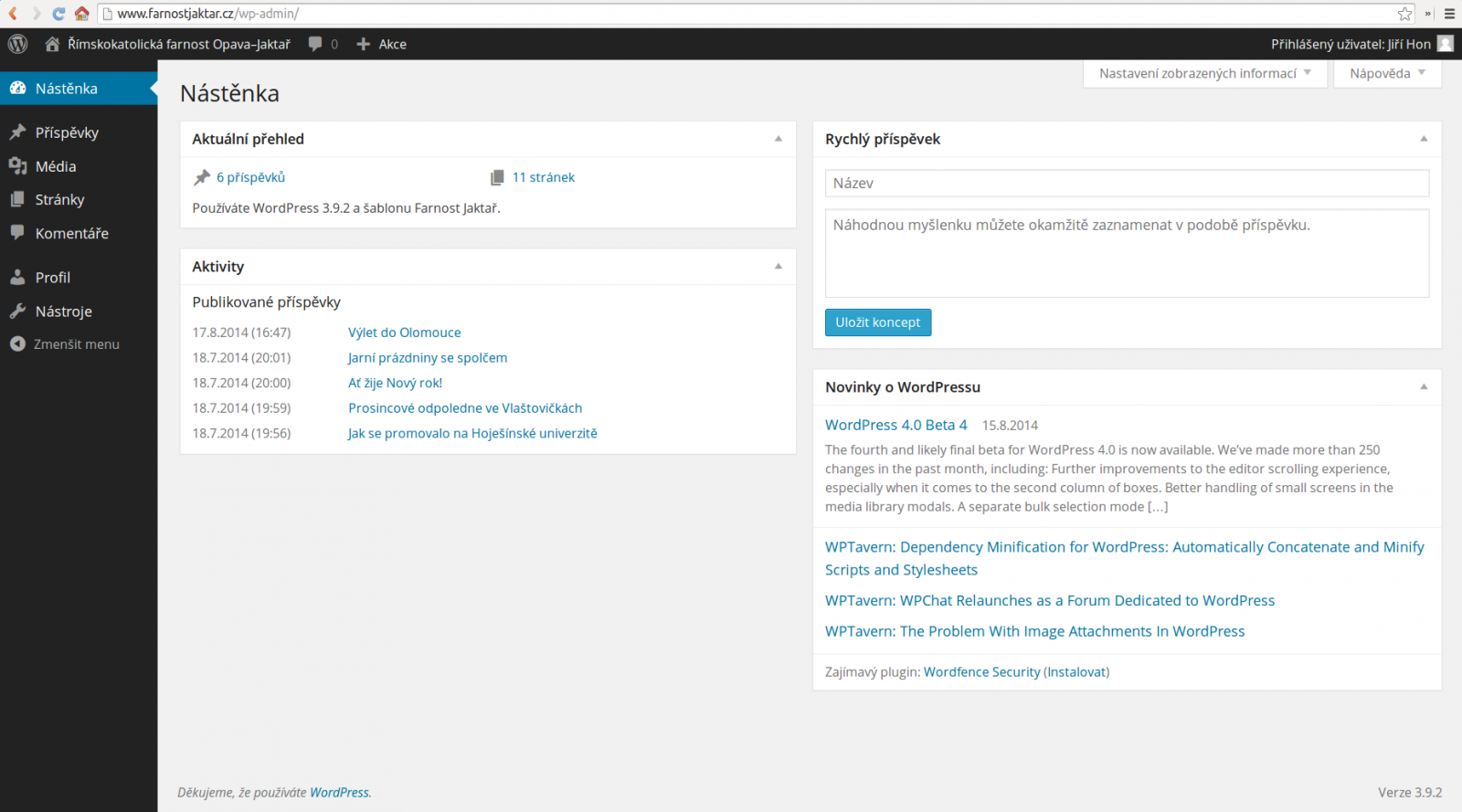Click the person icon beside Profil
1462x812 pixels.
(x=17, y=277)
